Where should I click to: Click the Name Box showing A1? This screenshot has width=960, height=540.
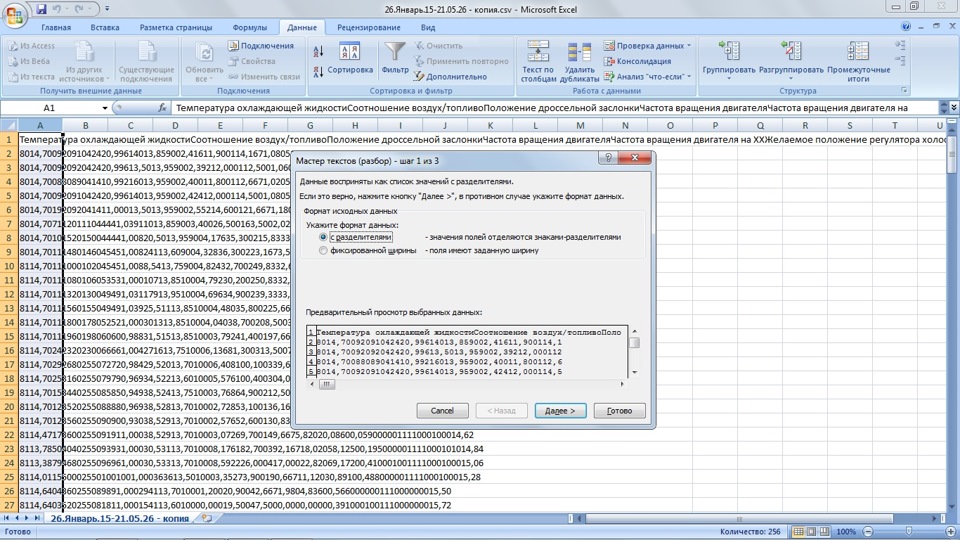(x=50, y=108)
